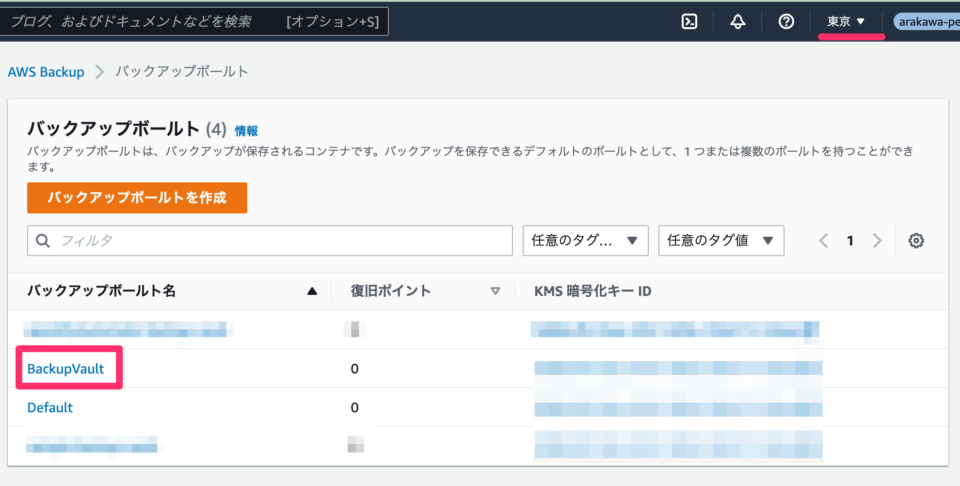The height and width of the screenshot is (486, 960).
Task: Open the 東京 region dropdown
Action: click(x=846, y=21)
